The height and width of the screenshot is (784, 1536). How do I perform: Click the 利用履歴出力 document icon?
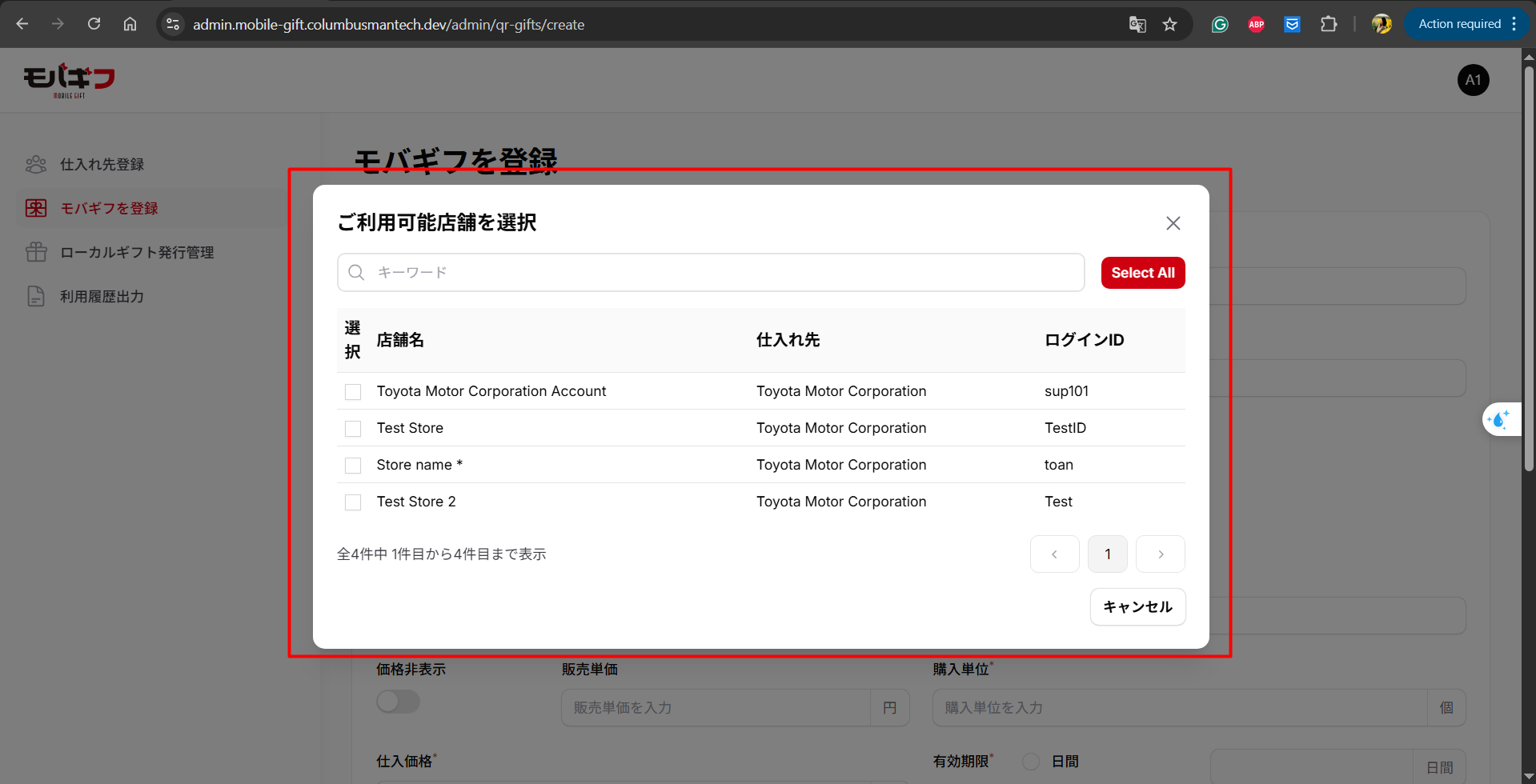[36, 296]
